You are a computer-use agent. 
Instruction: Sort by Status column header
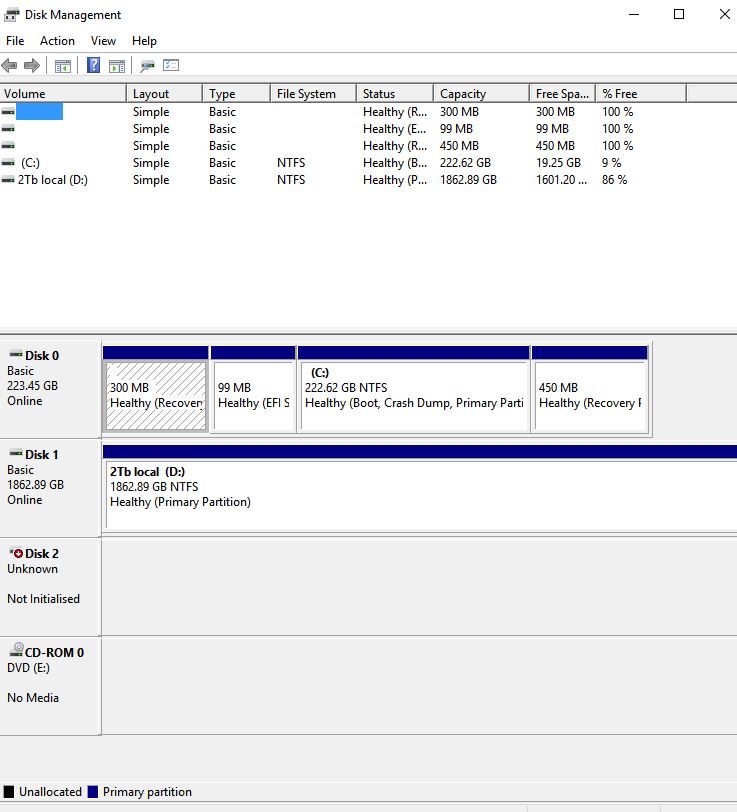[395, 94]
